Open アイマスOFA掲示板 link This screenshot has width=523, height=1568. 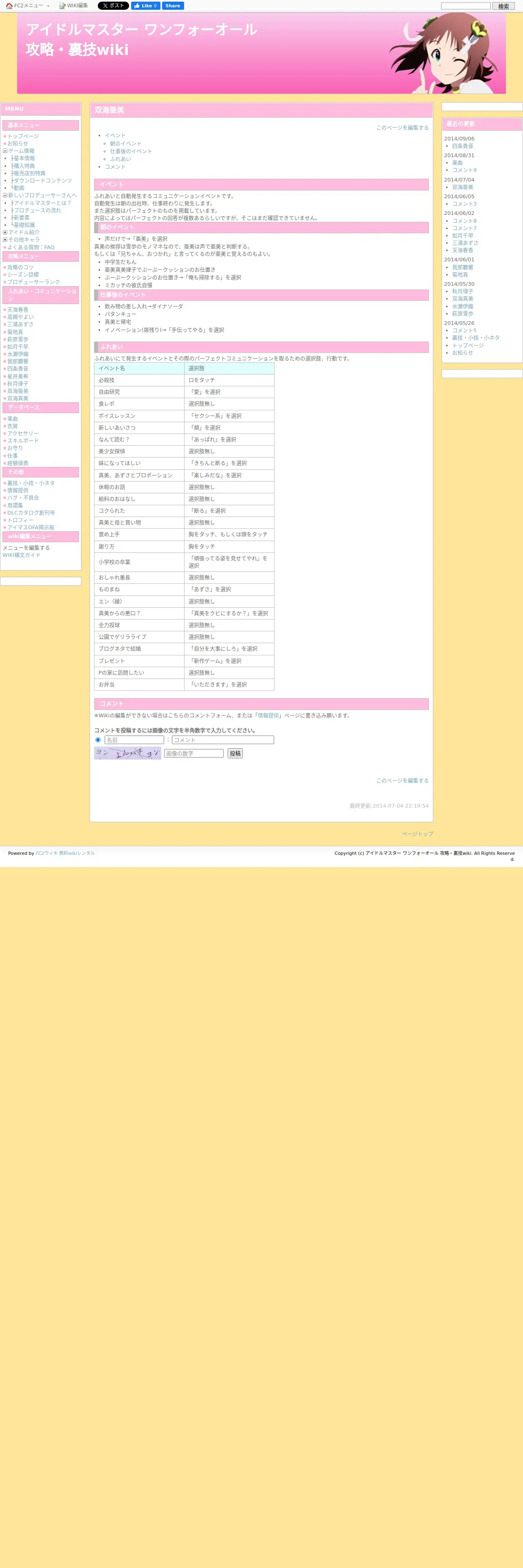(x=31, y=527)
